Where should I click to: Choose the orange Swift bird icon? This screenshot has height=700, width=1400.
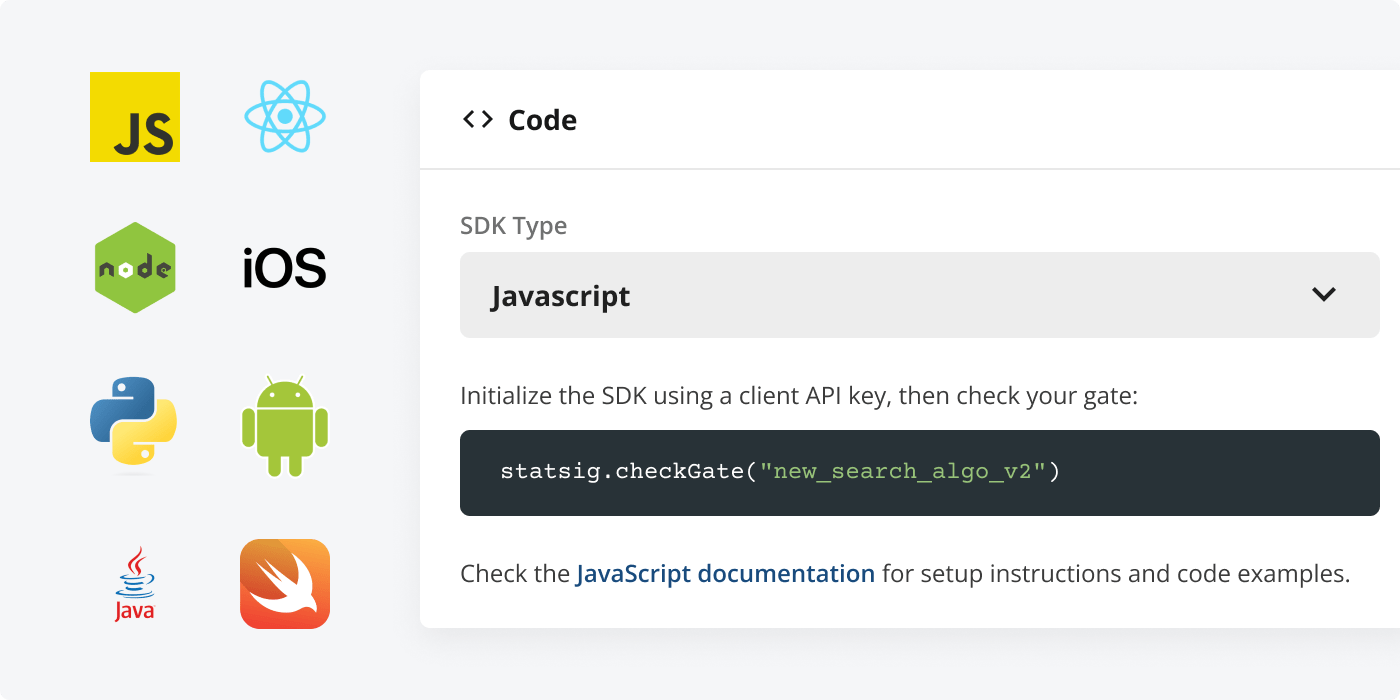point(285,584)
